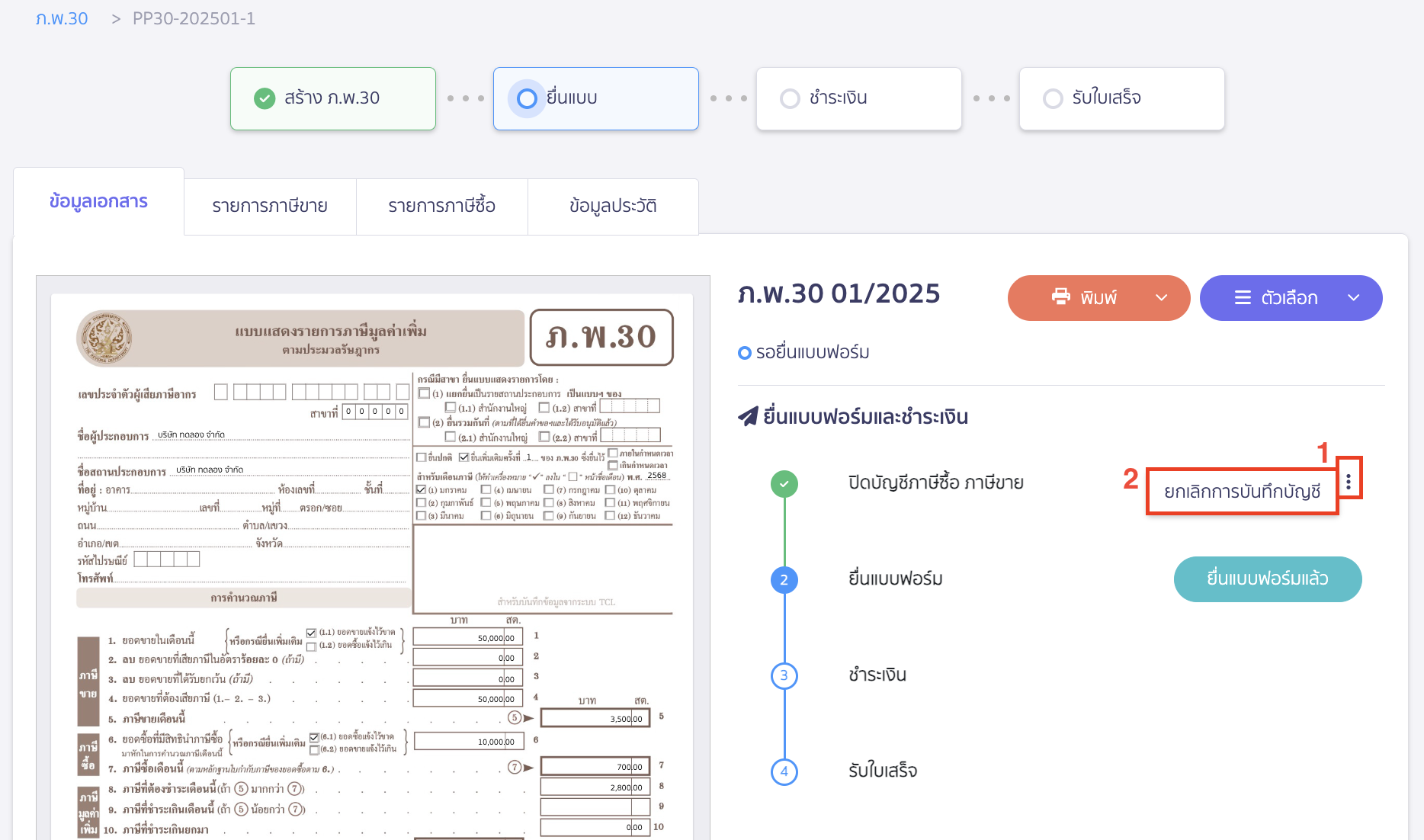Click step 4 circle for รับใบเสร็จ
Image resolution: width=1424 pixels, height=840 pixels.
click(784, 771)
